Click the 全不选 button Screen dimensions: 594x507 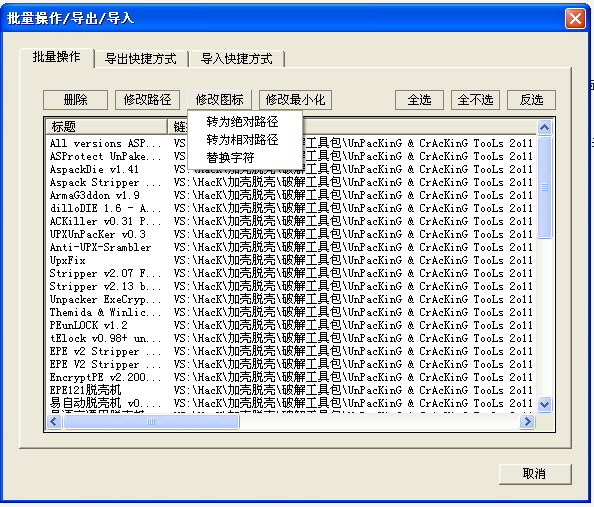[x=475, y=100]
